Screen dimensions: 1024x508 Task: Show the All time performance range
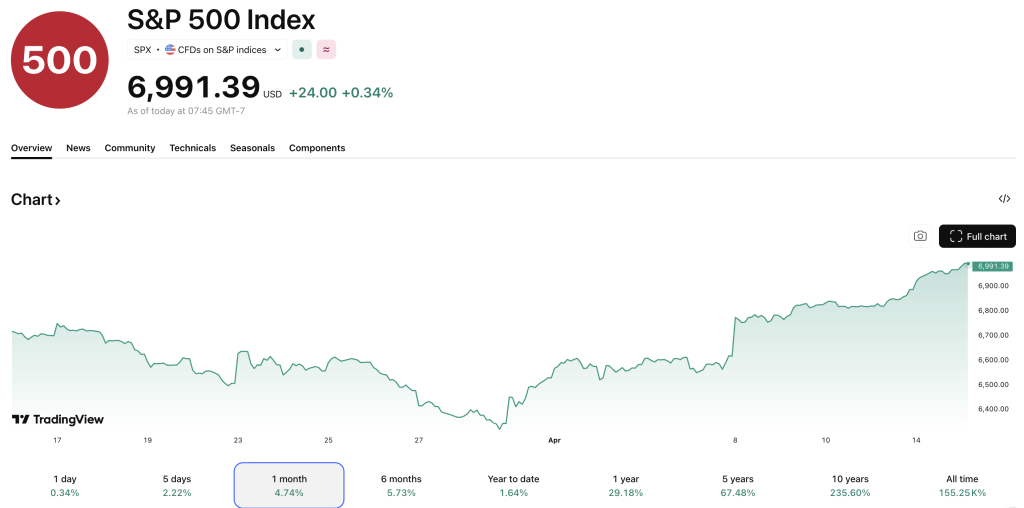click(962, 485)
